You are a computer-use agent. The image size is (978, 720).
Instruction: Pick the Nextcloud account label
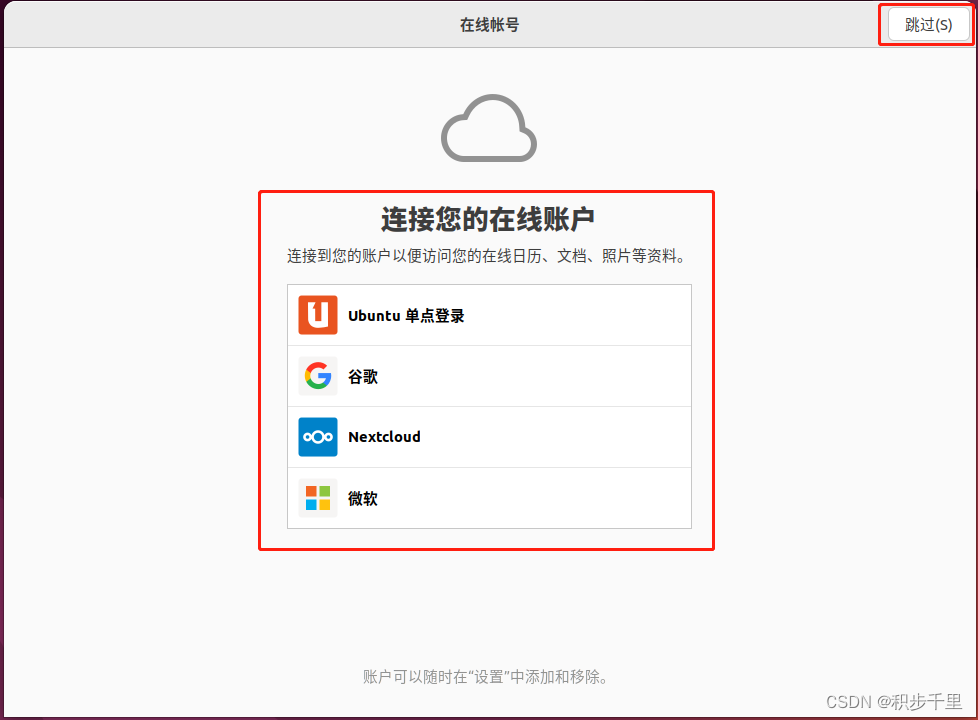point(384,437)
